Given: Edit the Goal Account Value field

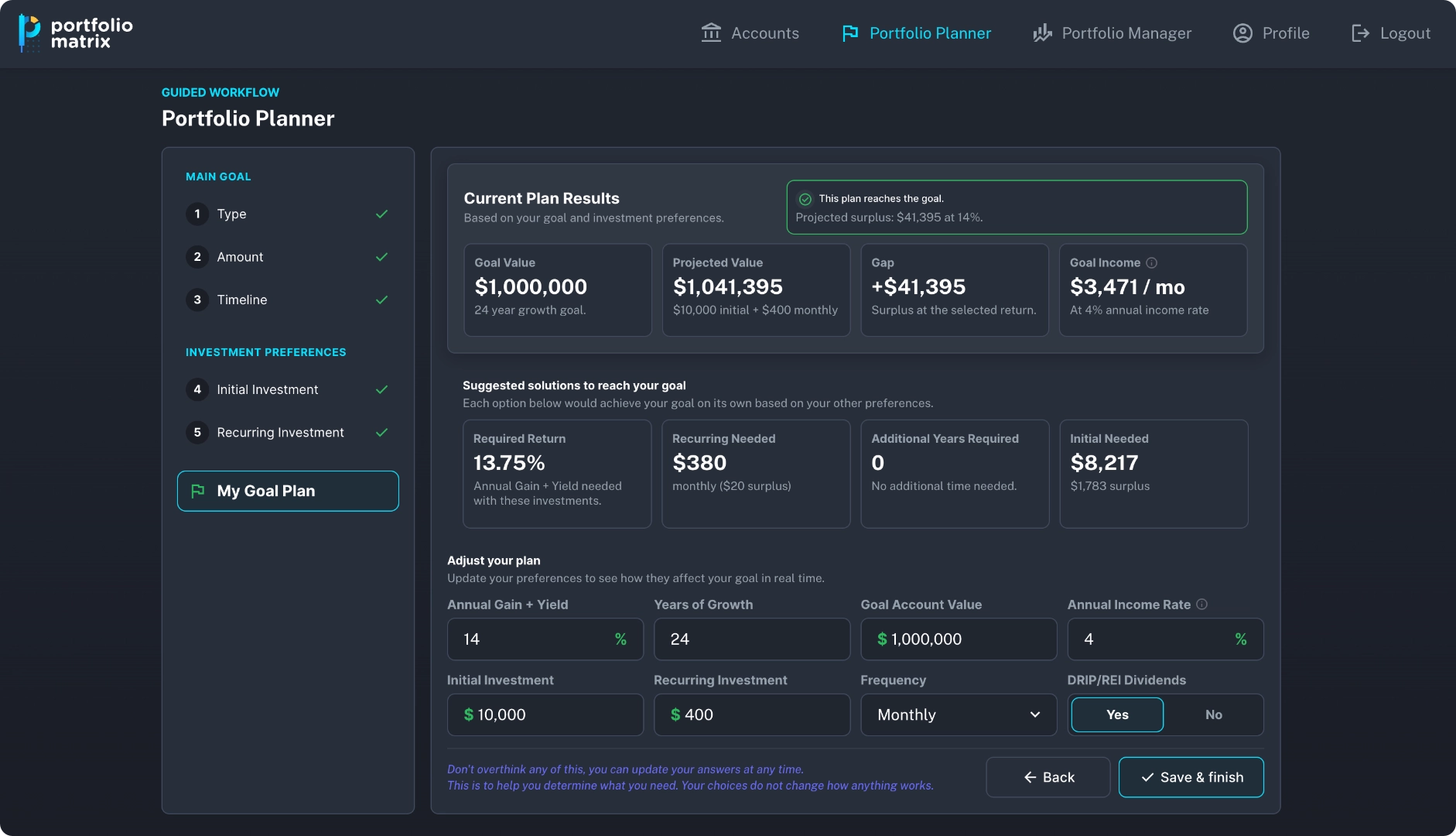Looking at the screenshot, I should [959, 639].
